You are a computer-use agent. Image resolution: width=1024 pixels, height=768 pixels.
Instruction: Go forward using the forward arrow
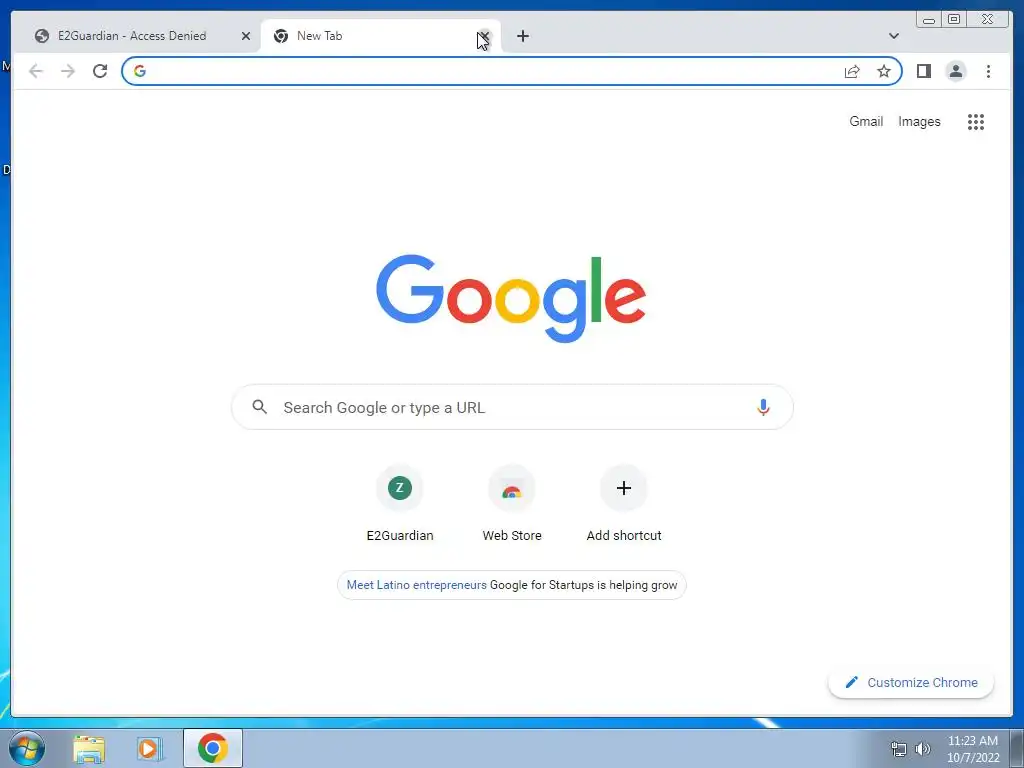tap(68, 71)
